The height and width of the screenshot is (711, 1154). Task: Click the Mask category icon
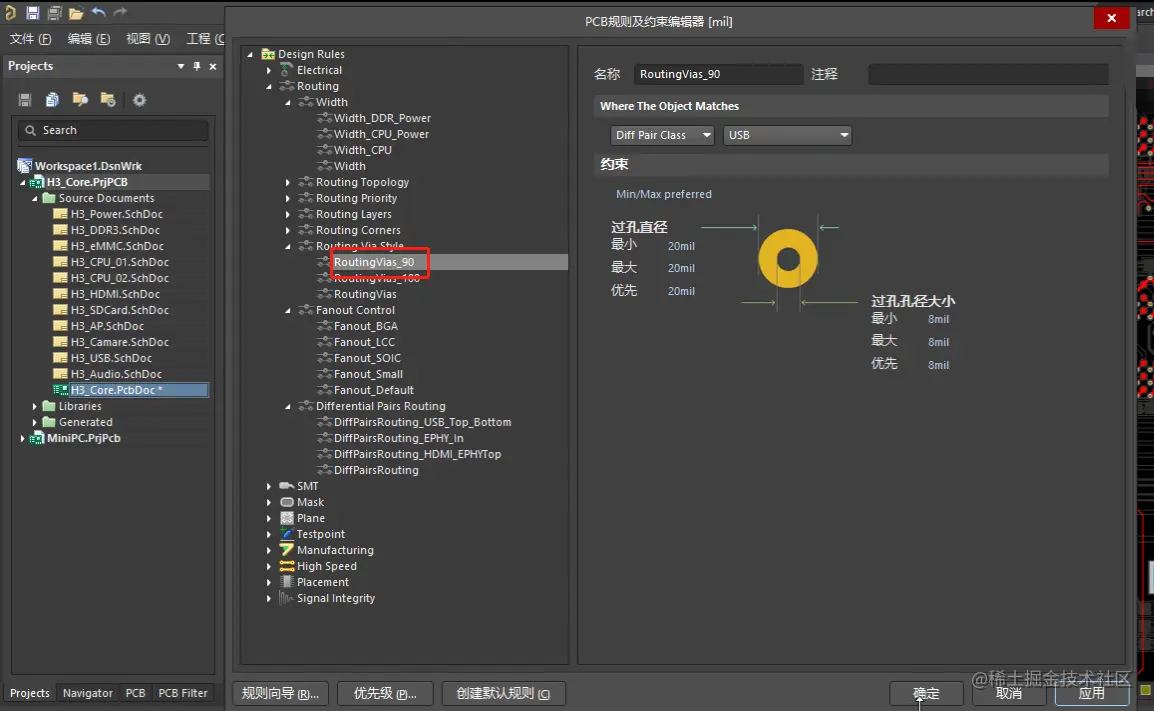tap(287, 502)
